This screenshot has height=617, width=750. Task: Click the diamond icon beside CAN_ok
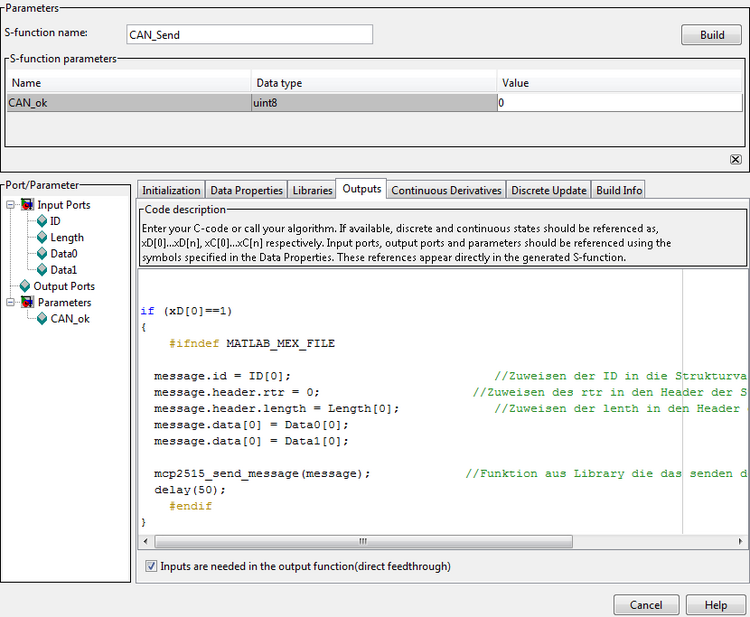pos(41,319)
